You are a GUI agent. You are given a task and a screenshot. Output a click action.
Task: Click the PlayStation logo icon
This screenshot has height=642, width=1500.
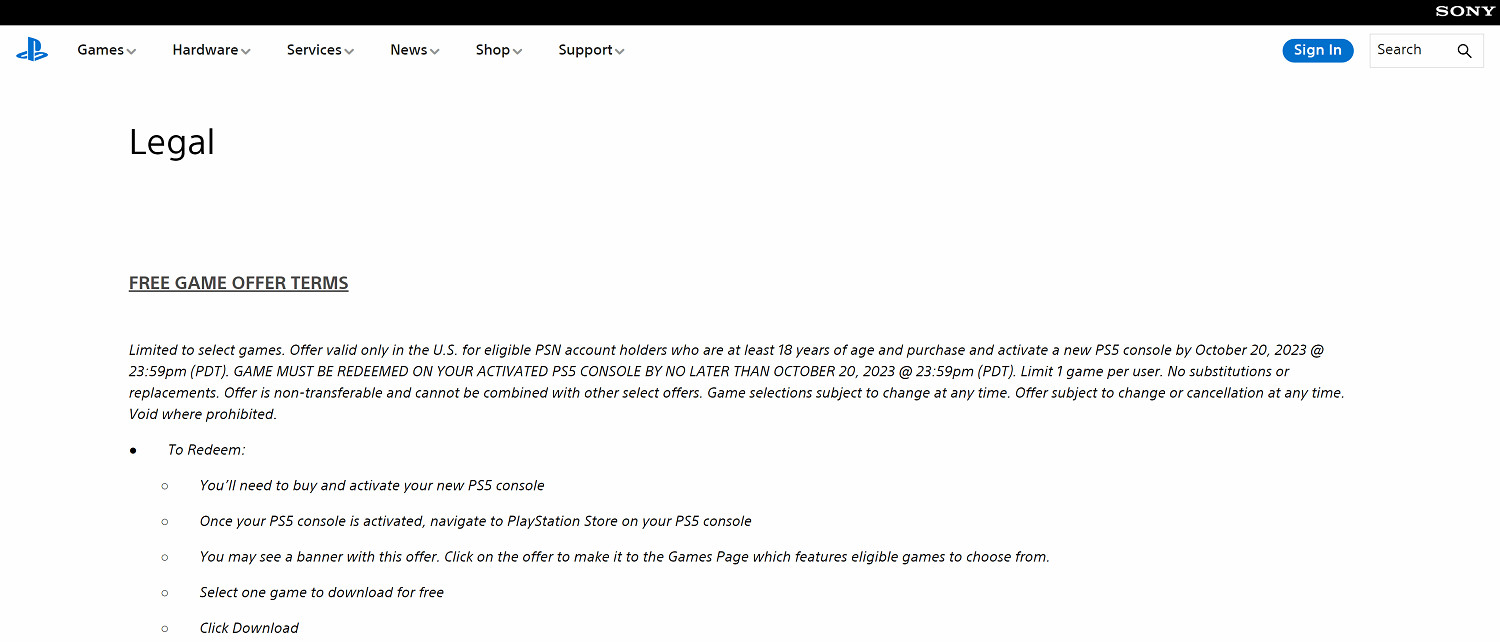click(32, 50)
